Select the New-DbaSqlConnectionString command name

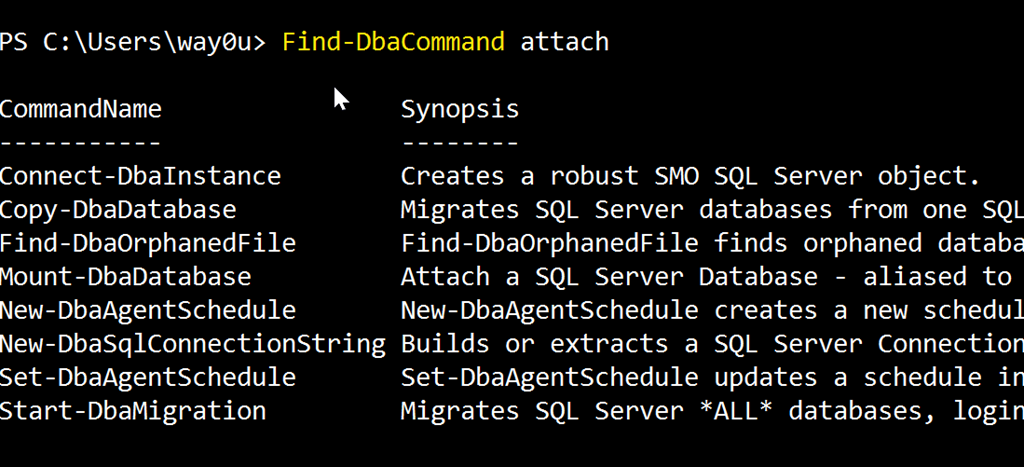193,344
